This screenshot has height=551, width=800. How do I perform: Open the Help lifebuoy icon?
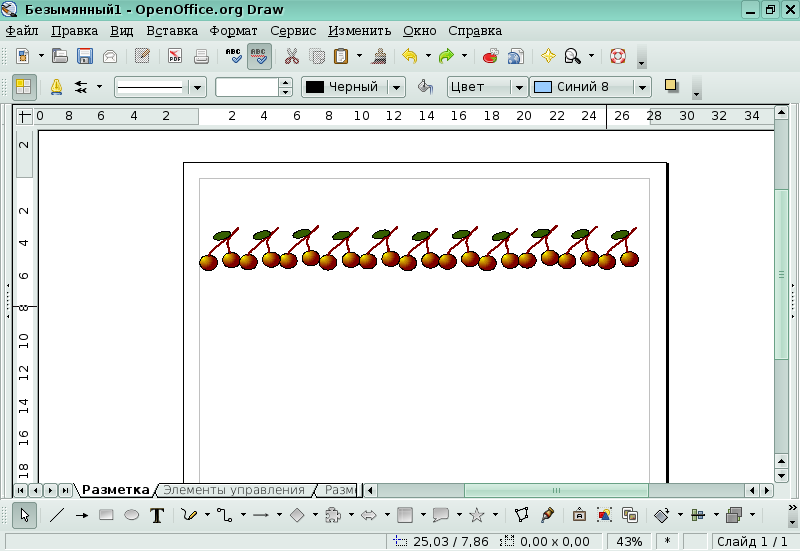coord(618,56)
